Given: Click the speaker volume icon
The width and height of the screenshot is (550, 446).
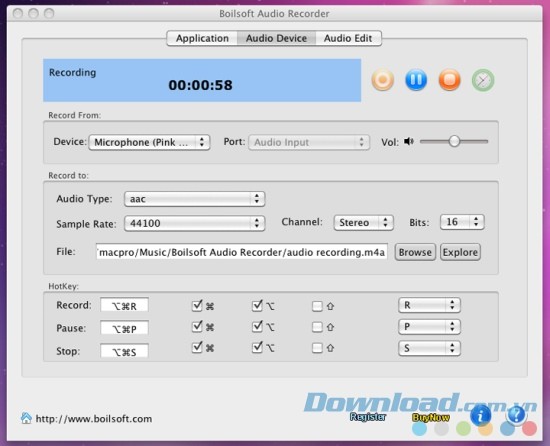Looking at the screenshot, I should [409, 141].
